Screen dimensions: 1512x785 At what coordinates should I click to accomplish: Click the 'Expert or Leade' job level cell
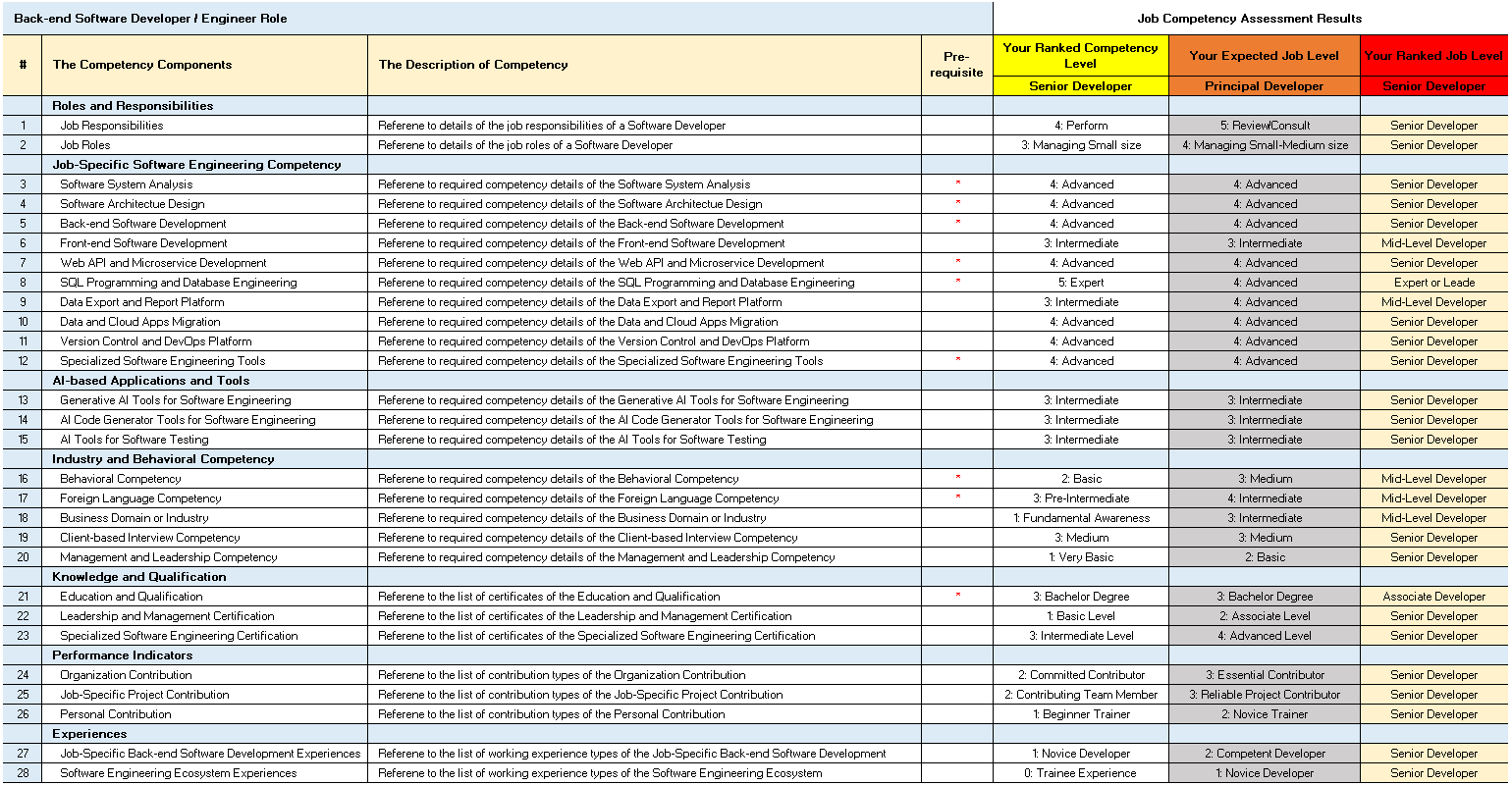pos(1433,283)
